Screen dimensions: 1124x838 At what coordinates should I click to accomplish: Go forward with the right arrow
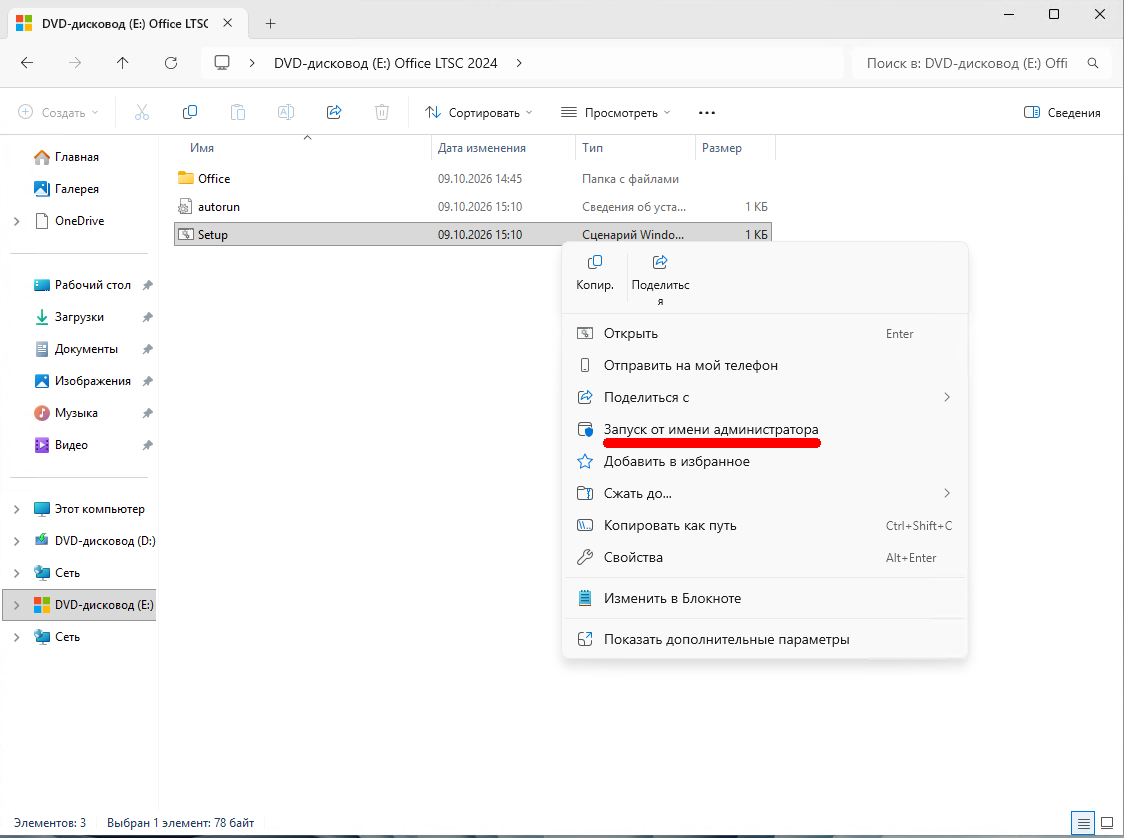[x=75, y=63]
